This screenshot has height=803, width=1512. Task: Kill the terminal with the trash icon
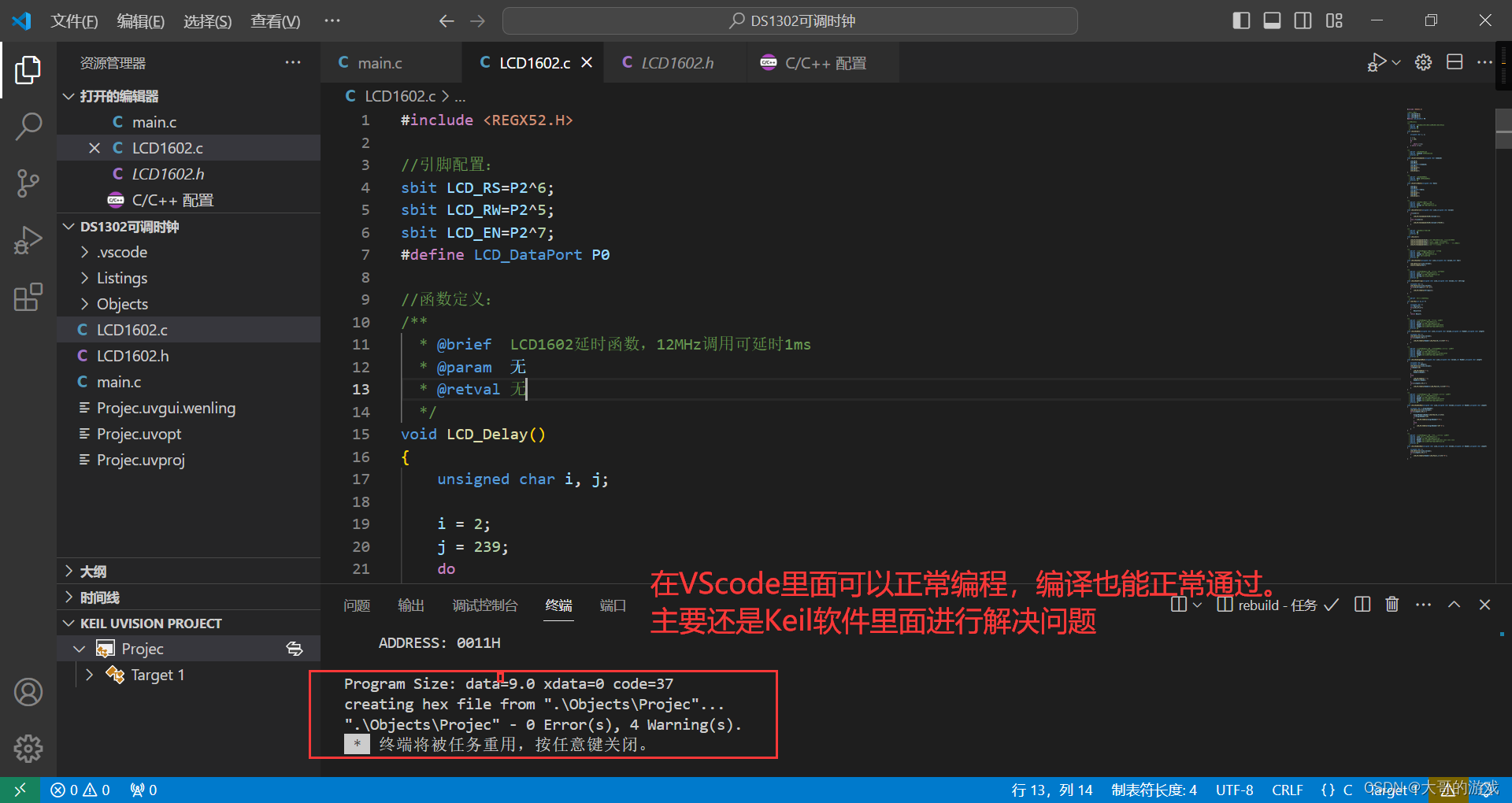(1392, 605)
